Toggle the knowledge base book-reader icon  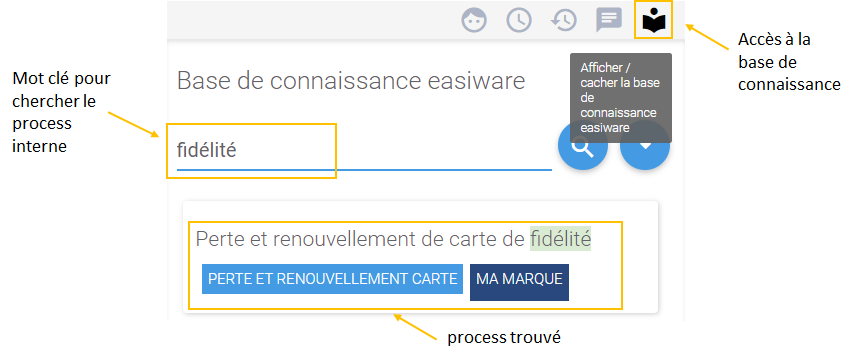point(653,21)
